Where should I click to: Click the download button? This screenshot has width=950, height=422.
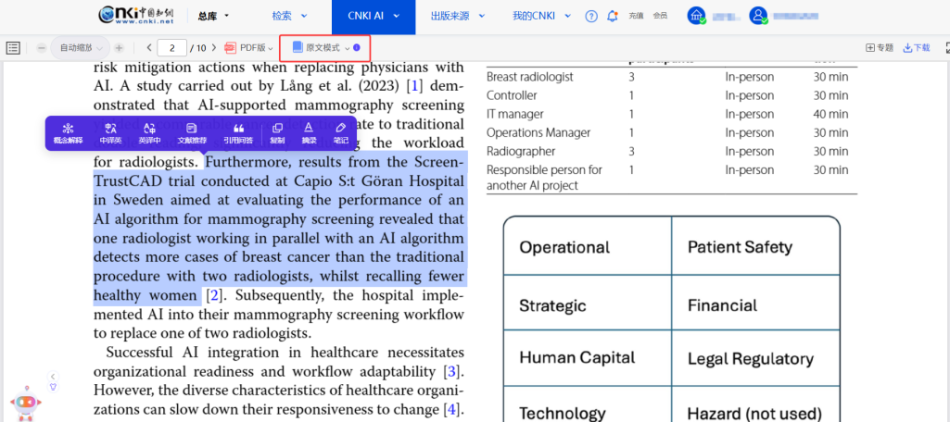pos(916,48)
